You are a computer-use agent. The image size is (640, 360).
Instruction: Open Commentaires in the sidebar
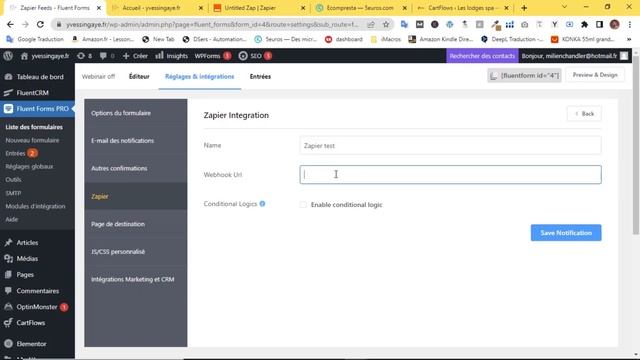point(37,291)
